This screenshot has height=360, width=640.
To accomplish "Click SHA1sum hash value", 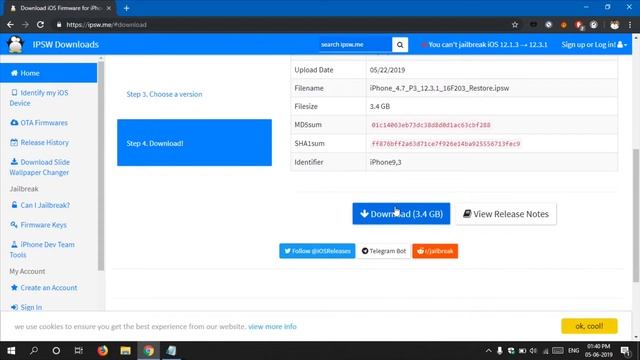I will click(446, 144).
